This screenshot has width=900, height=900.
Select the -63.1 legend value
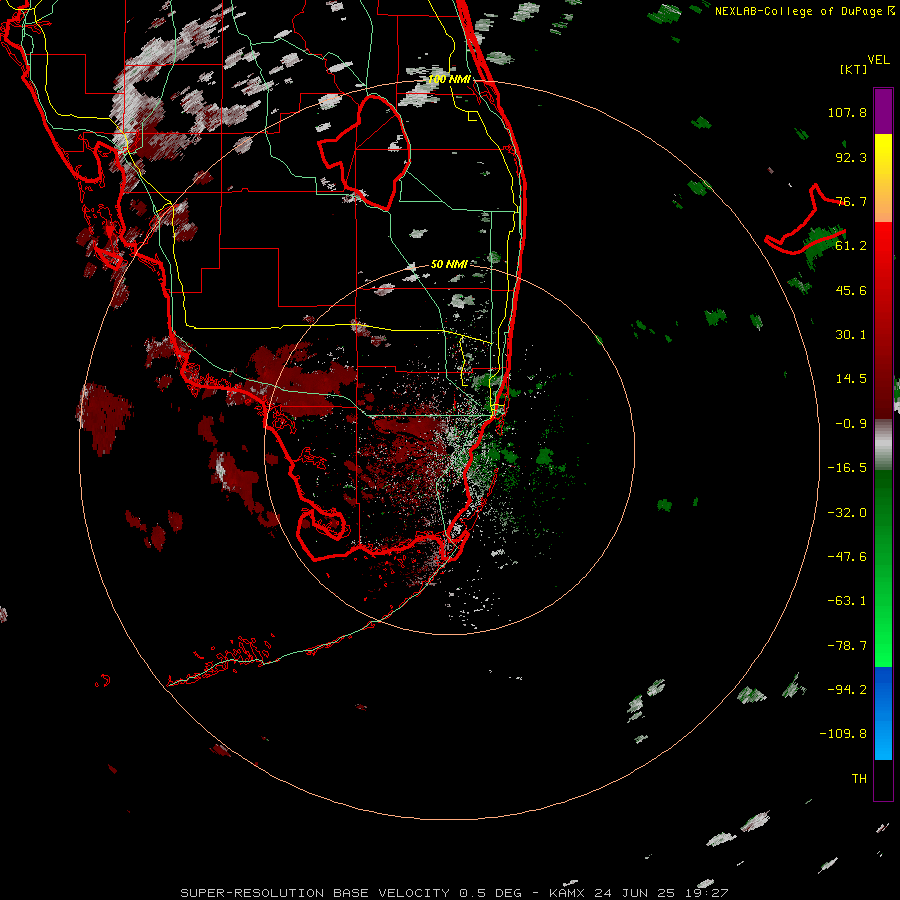coord(847,601)
